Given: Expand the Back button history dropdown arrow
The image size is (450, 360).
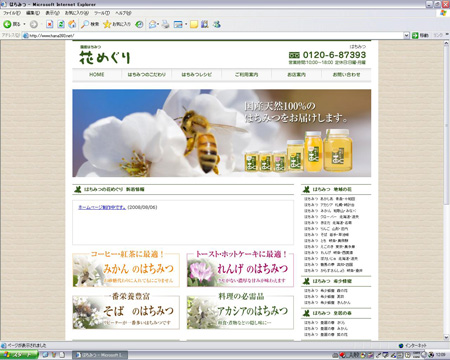Looking at the screenshot, I should pyautogui.click(x=24, y=24).
